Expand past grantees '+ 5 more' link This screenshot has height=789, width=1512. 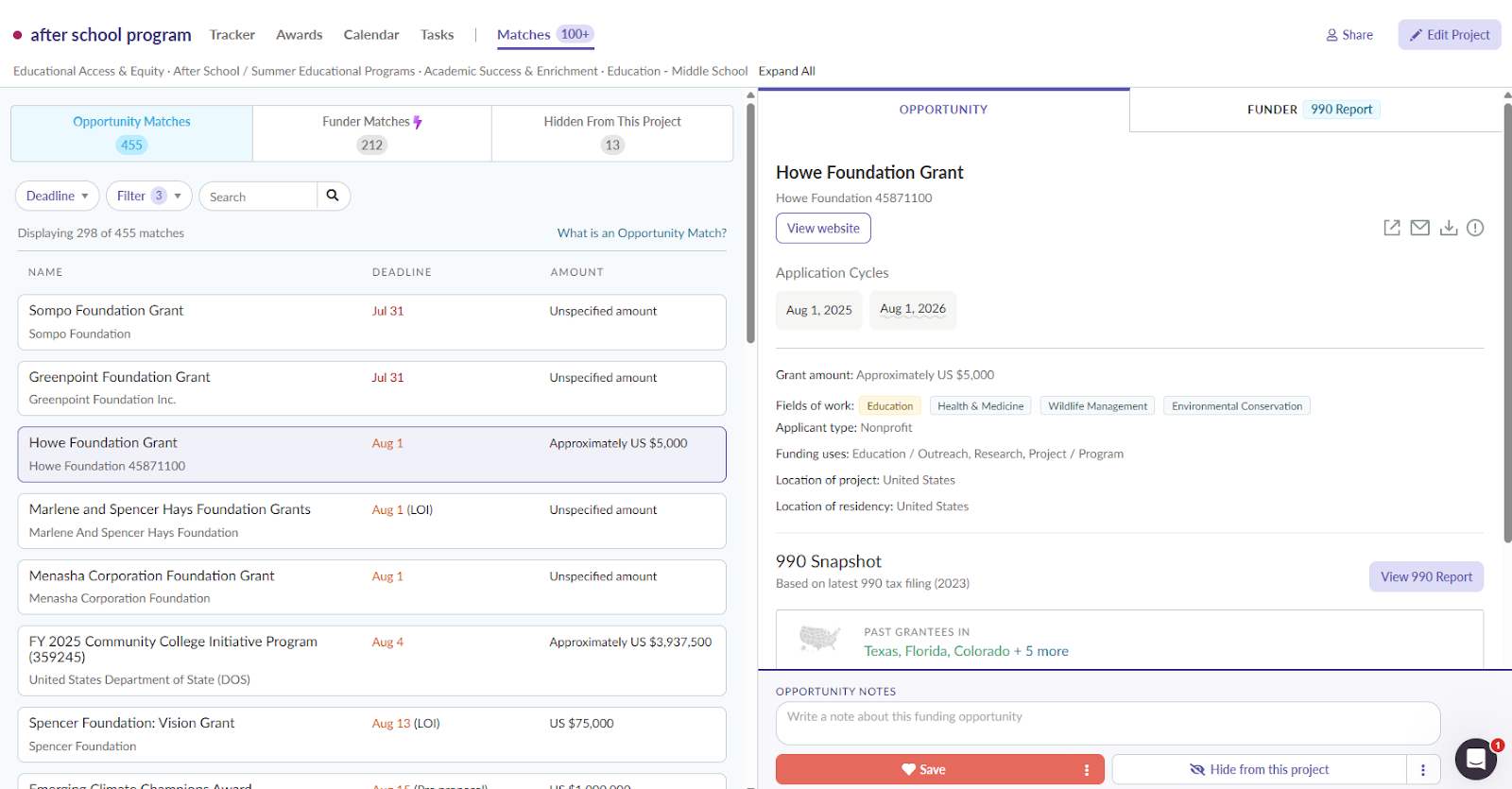(x=1041, y=651)
